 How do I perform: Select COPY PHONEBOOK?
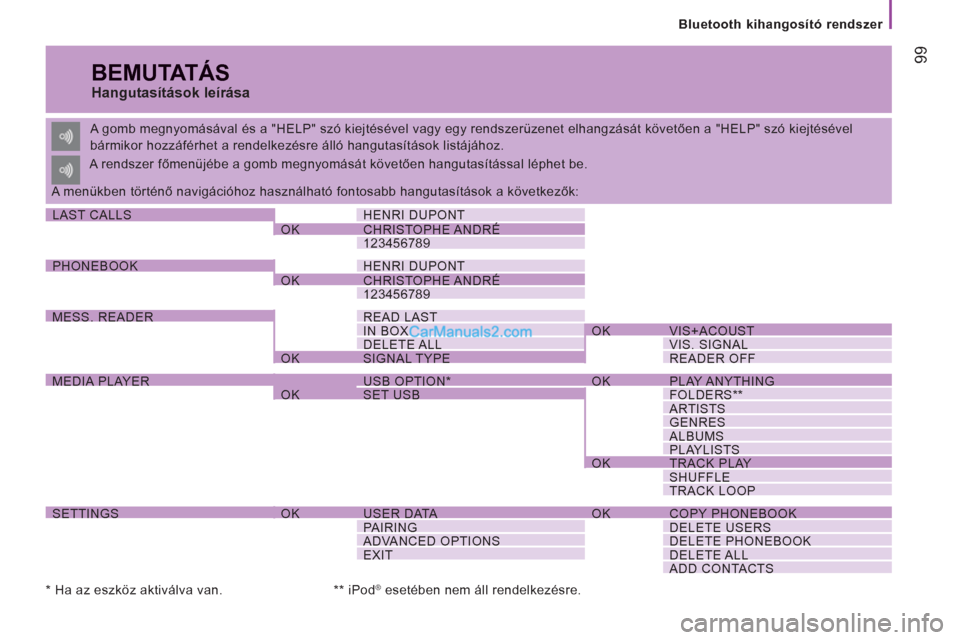[x=777, y=513]
